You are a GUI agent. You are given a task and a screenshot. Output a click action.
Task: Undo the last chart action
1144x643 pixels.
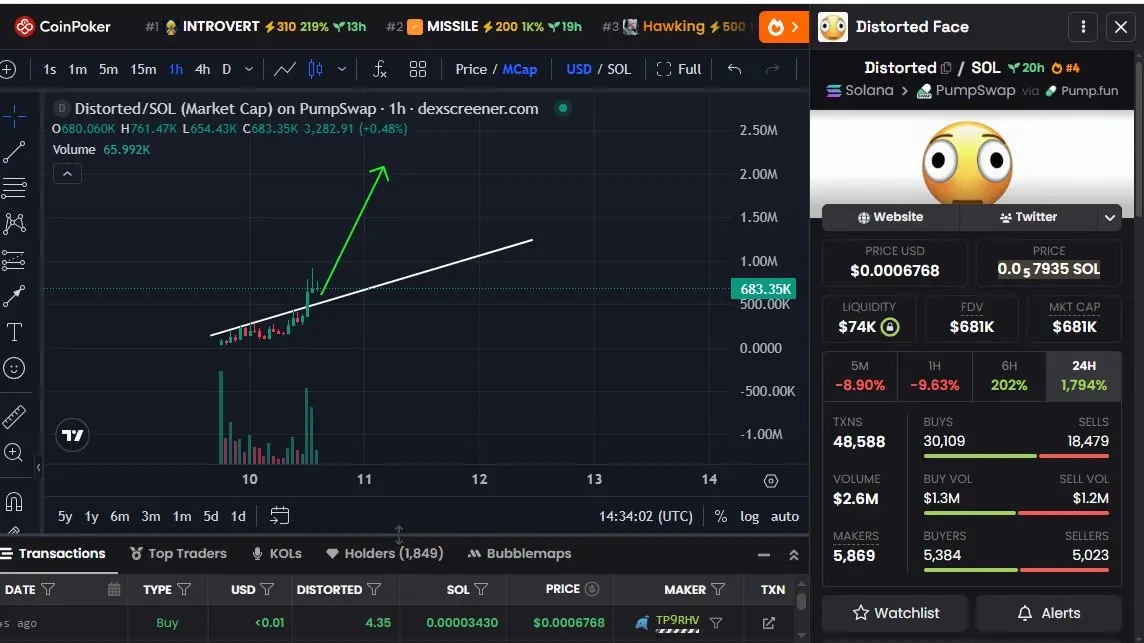click(735, 69)
